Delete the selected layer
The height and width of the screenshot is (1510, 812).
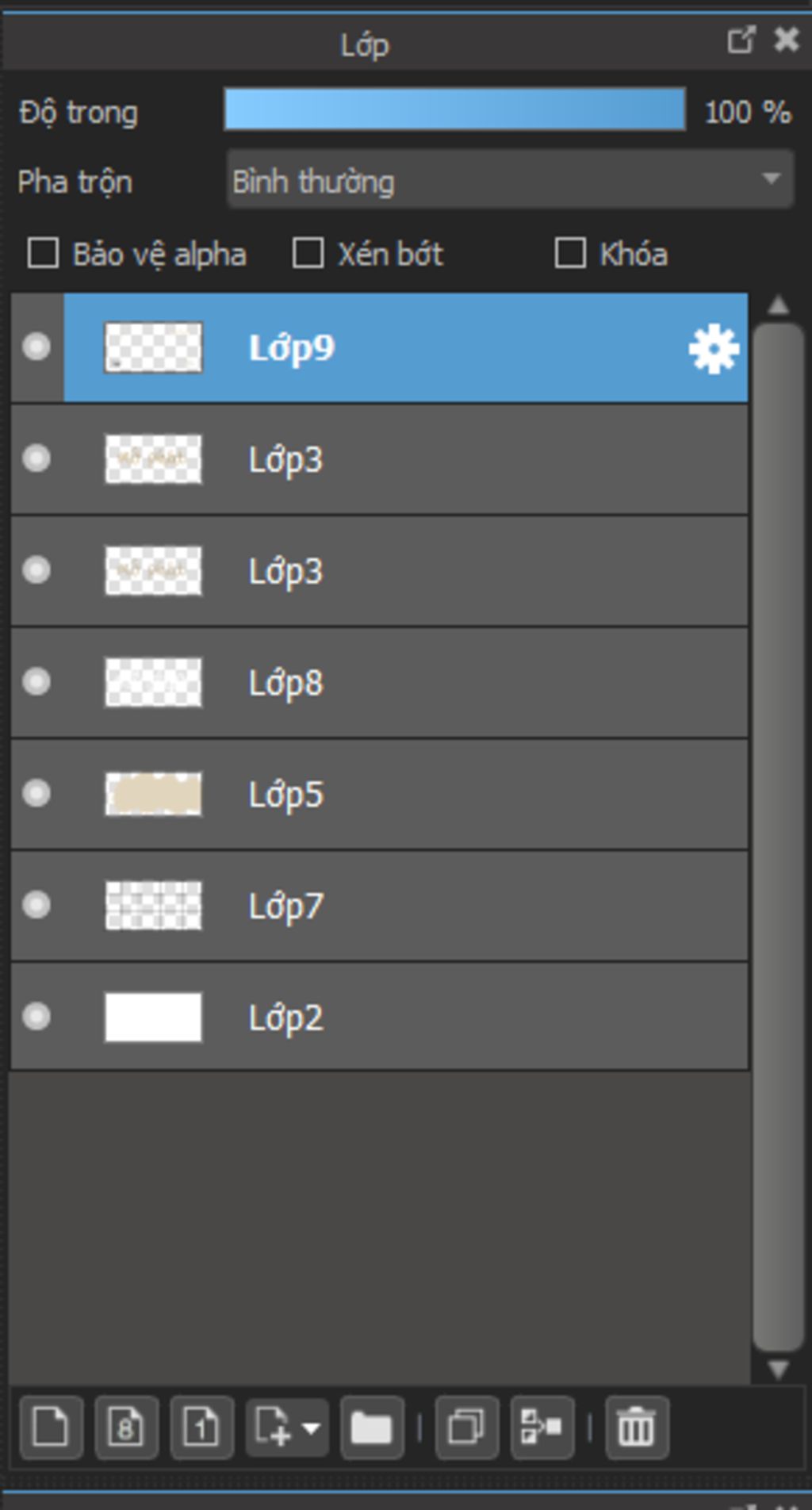click(x=636, y=1428)
